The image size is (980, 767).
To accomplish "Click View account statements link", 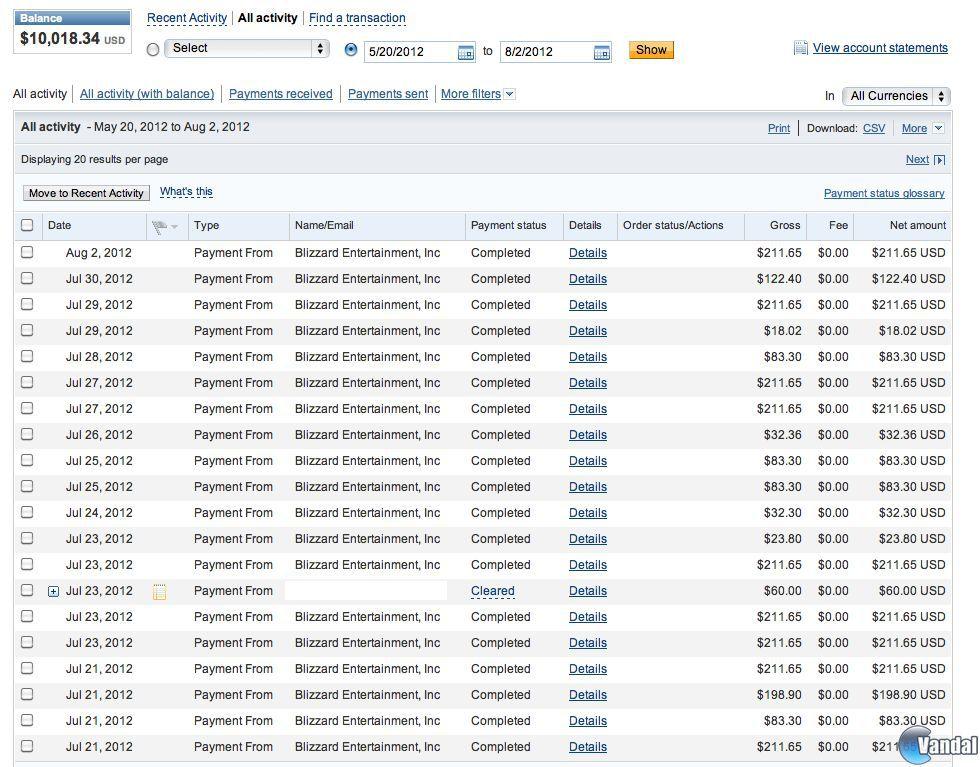I will [880, 48].
